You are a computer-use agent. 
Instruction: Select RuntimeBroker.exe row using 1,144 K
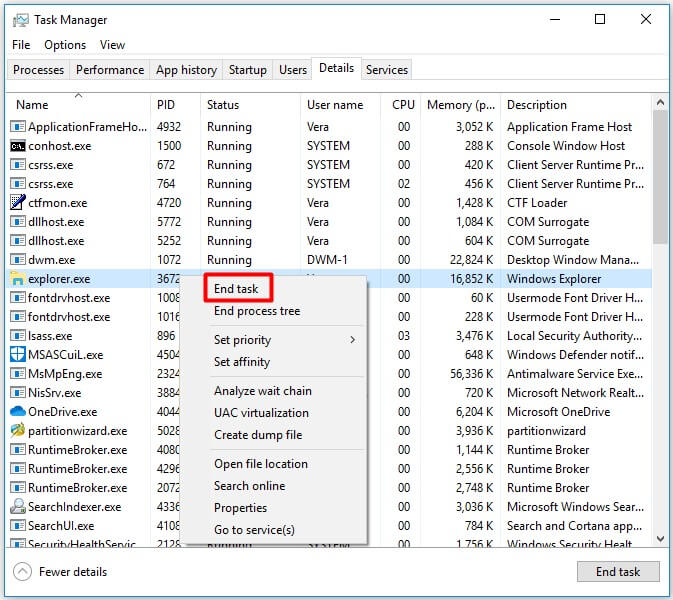(x=330, y=450)
